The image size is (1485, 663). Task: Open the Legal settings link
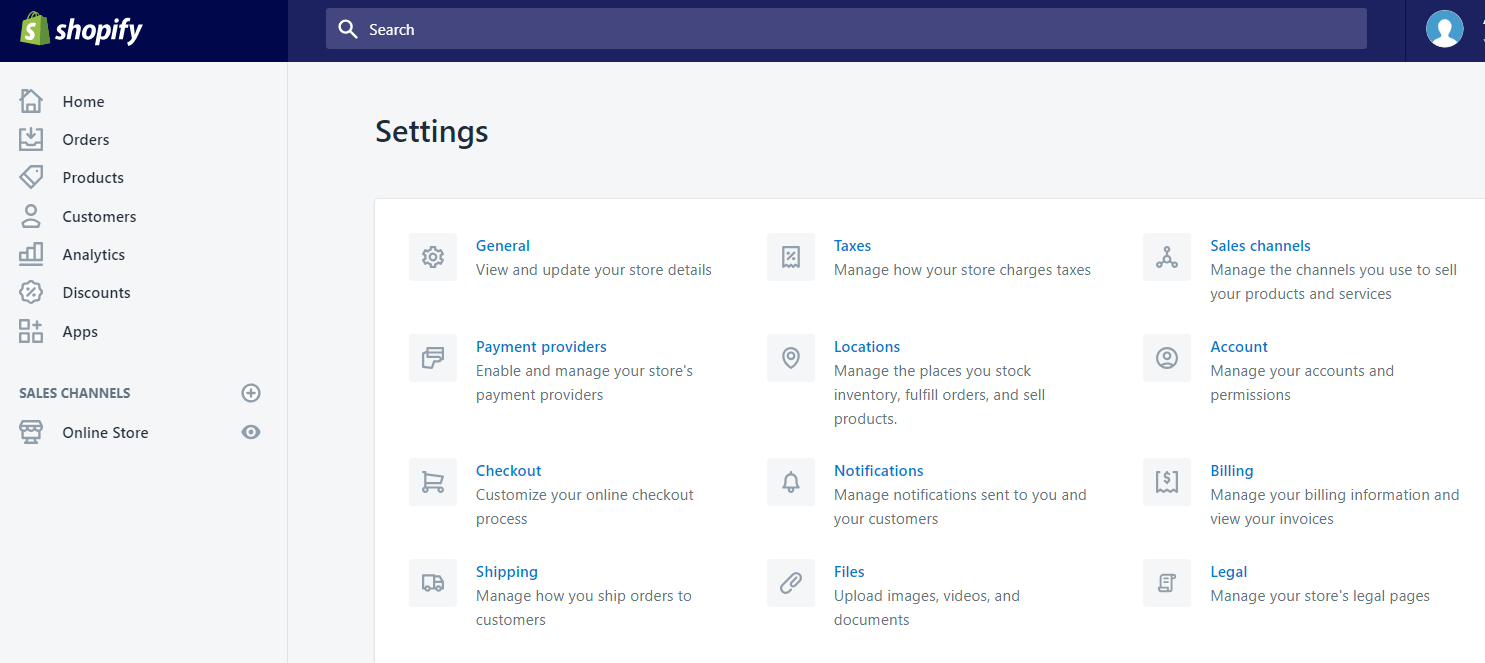coord(1229,571)
